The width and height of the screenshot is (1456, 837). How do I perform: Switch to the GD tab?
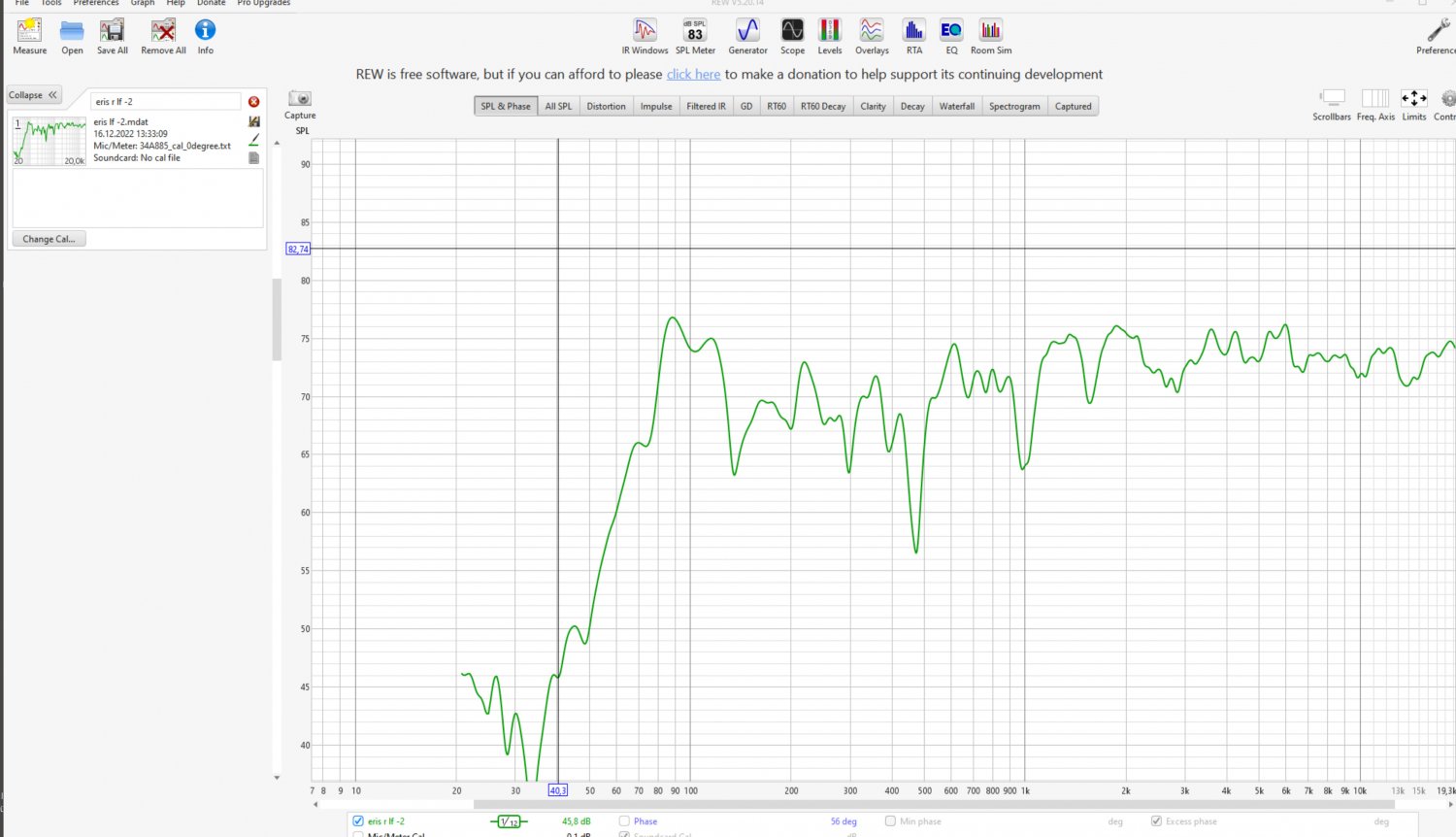(746, 106)
